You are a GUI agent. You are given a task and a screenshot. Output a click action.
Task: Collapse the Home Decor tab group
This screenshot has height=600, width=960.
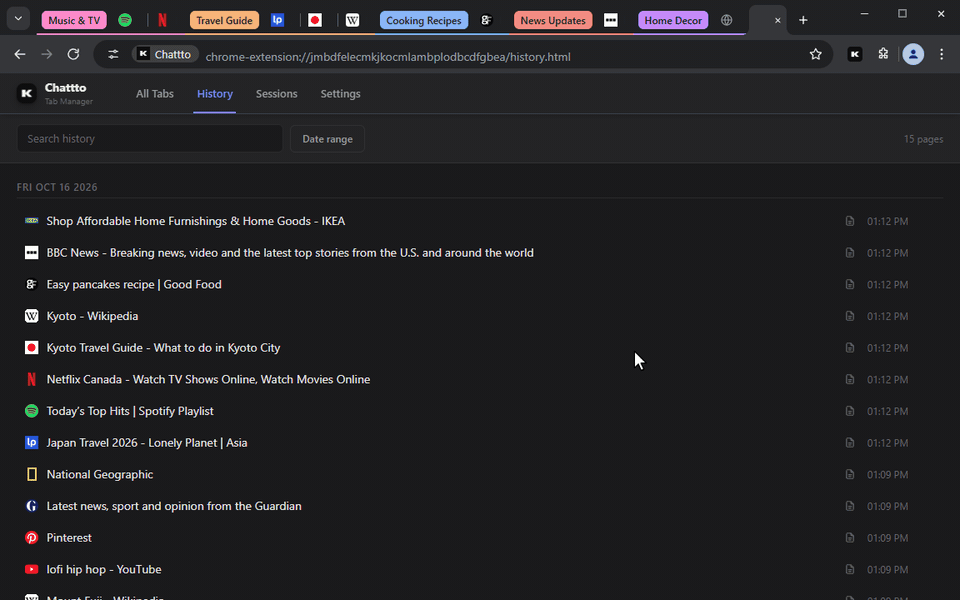(x=673, y=20)
